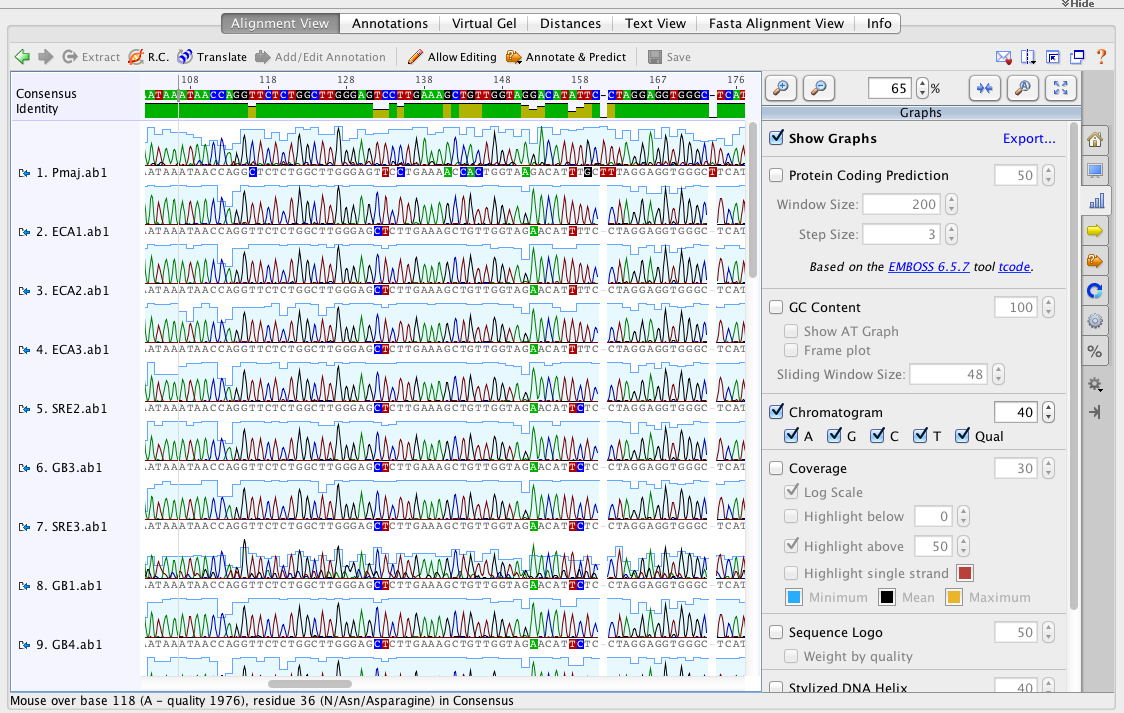Open the Distances tab
Image resolution: width=1124 pixels, height=713 pixels.
click(x=571, y=24)
